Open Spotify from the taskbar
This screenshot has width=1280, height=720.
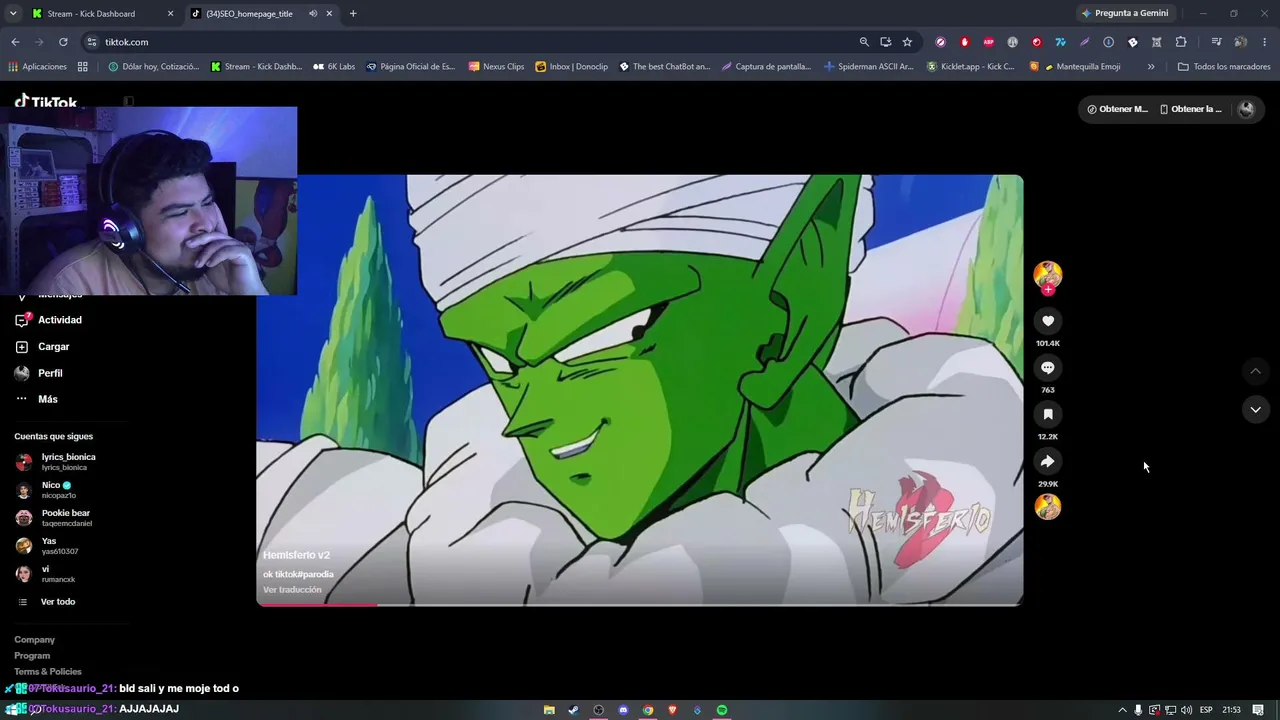(x=722, y=710)
